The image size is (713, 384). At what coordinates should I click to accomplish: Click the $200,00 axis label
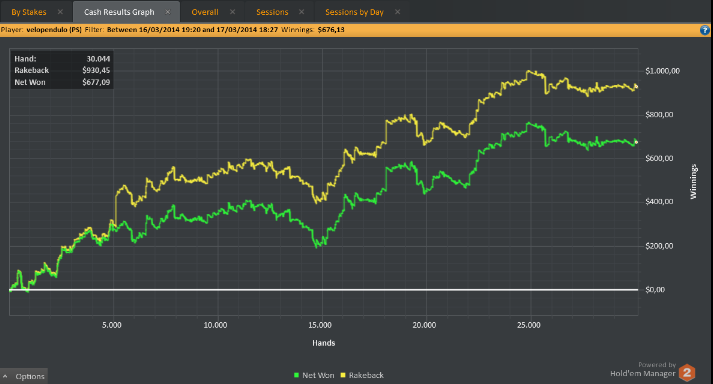click(x=659, y=246)
